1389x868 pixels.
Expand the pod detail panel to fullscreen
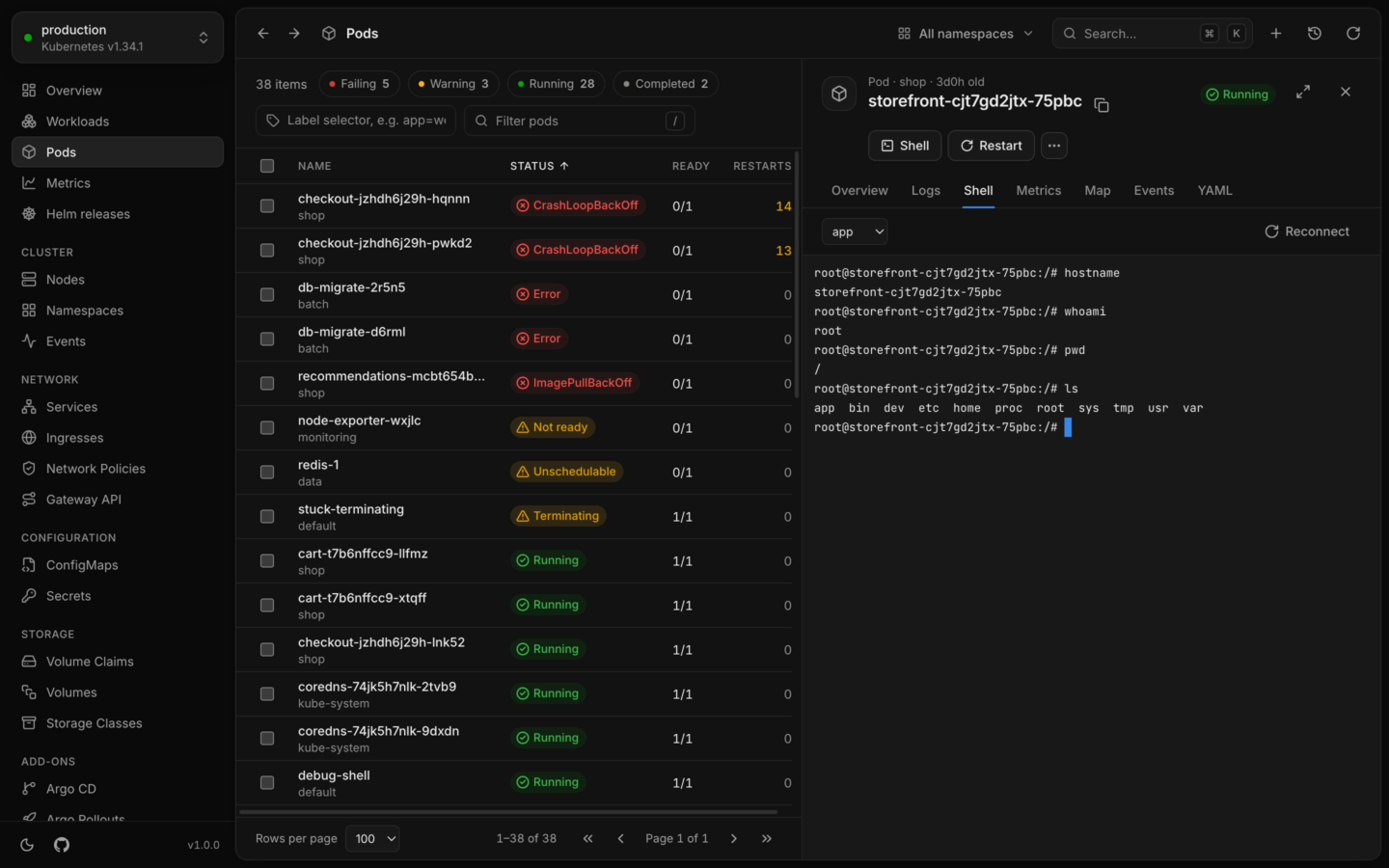[x=1303, y=92]
